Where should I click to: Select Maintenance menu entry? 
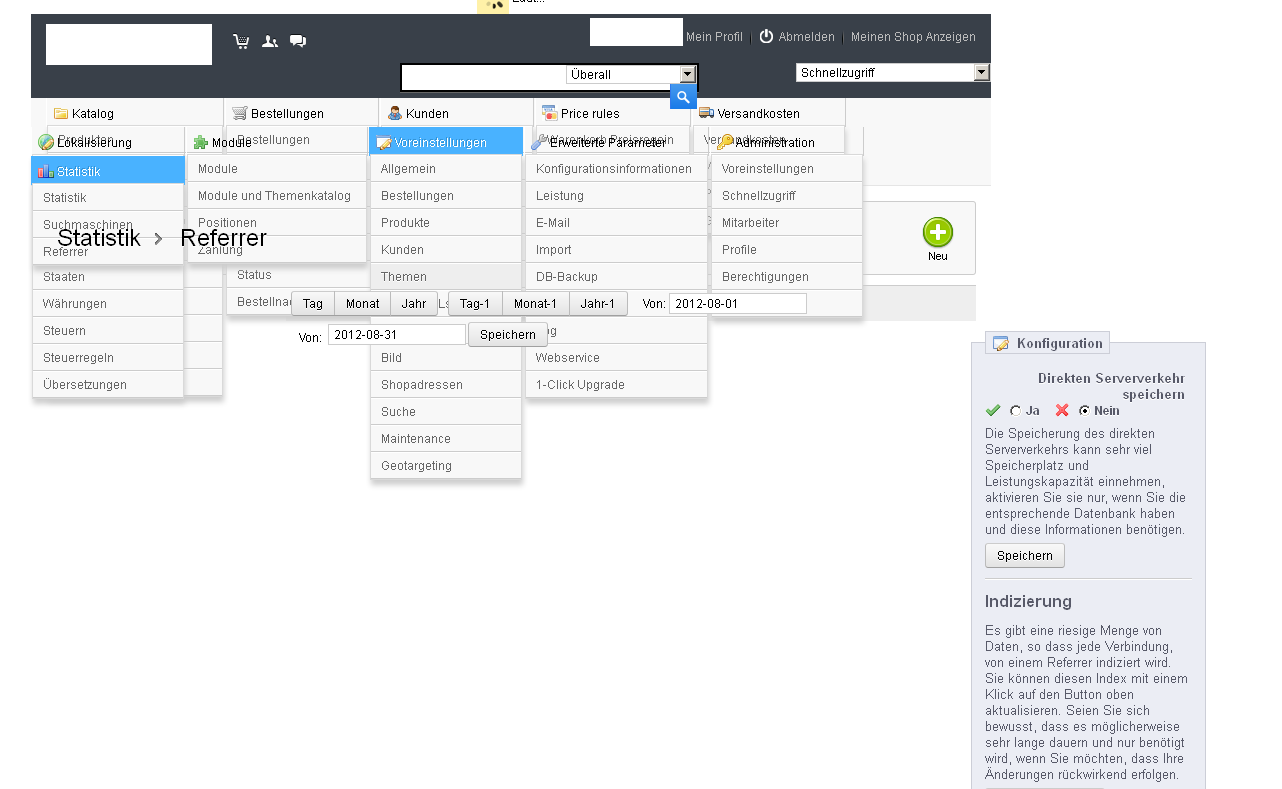click(x=446, y=438)
